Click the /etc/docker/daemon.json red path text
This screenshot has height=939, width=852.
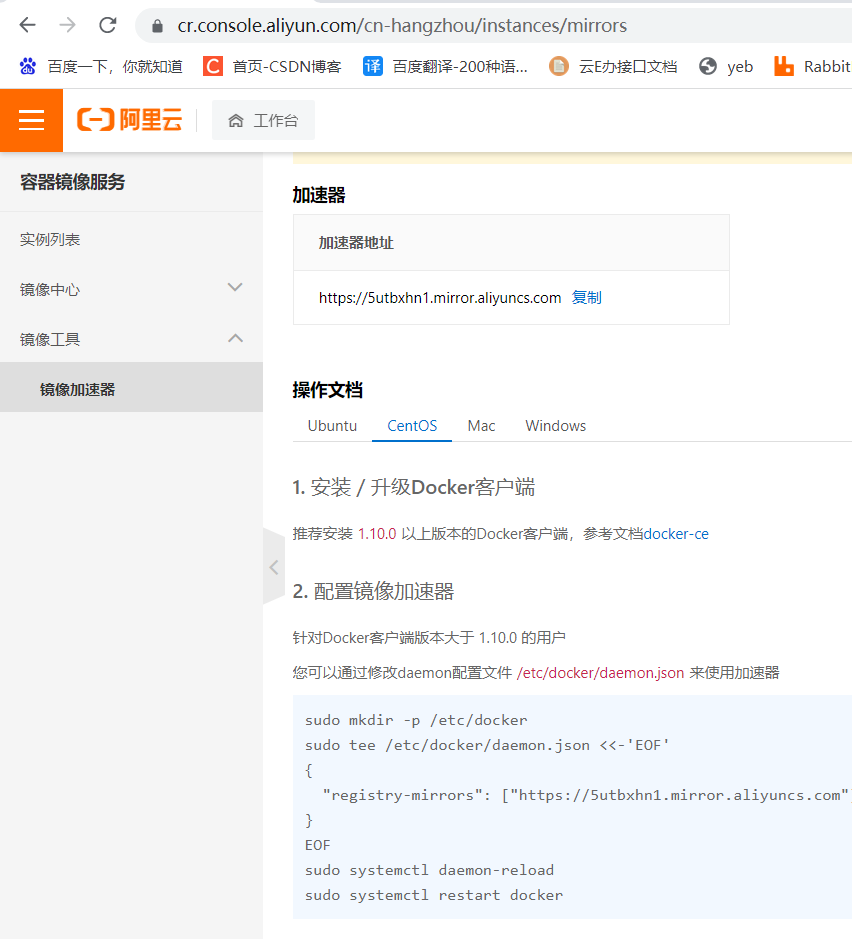coord(600,673)
